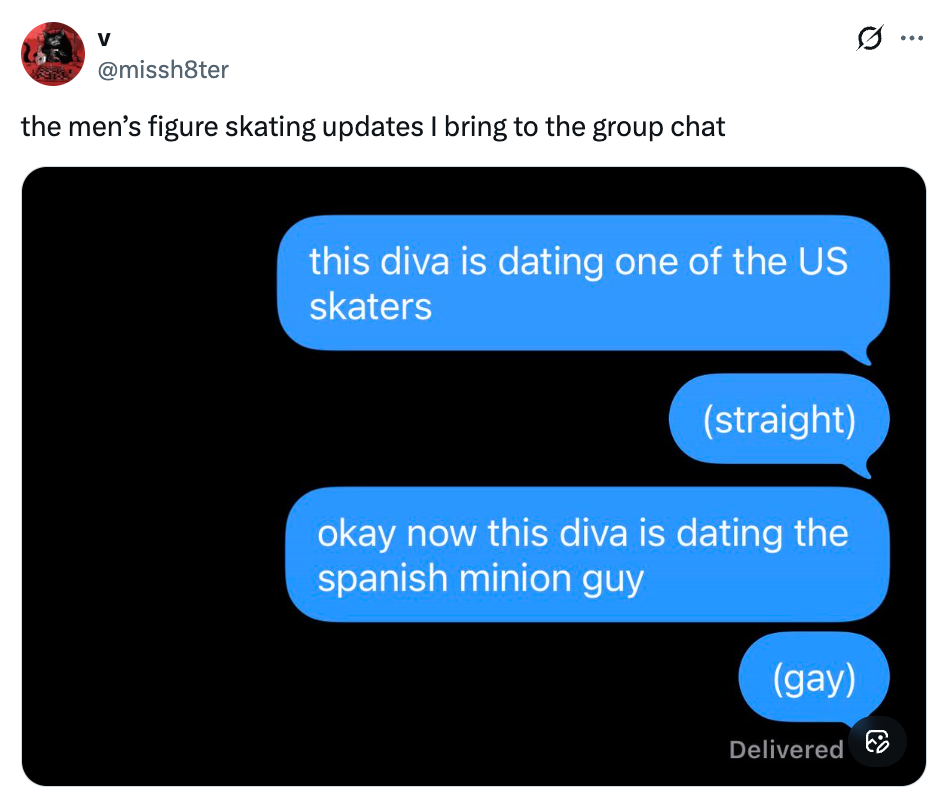Open the post's more options ellipsis menu
942x804 pixels.
pyautogui.click(x=912, y=37)
